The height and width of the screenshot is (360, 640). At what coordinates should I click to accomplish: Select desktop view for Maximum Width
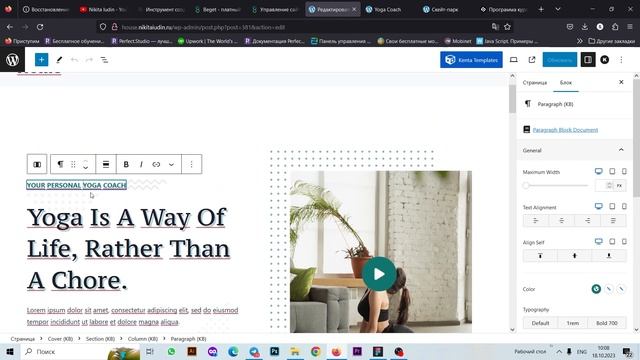pos(598,171)
